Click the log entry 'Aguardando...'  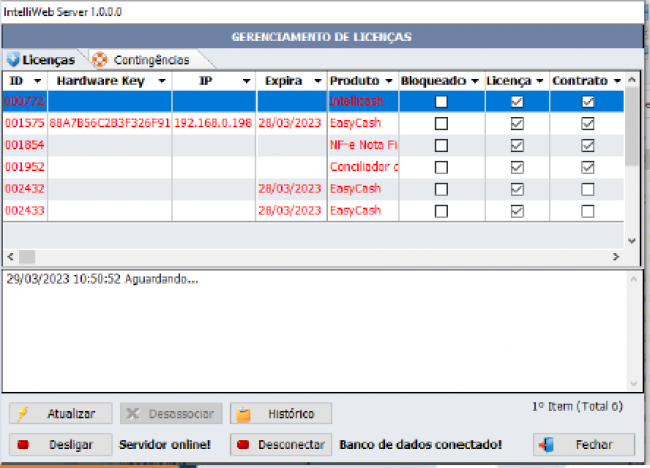click(x=102, y=279)
